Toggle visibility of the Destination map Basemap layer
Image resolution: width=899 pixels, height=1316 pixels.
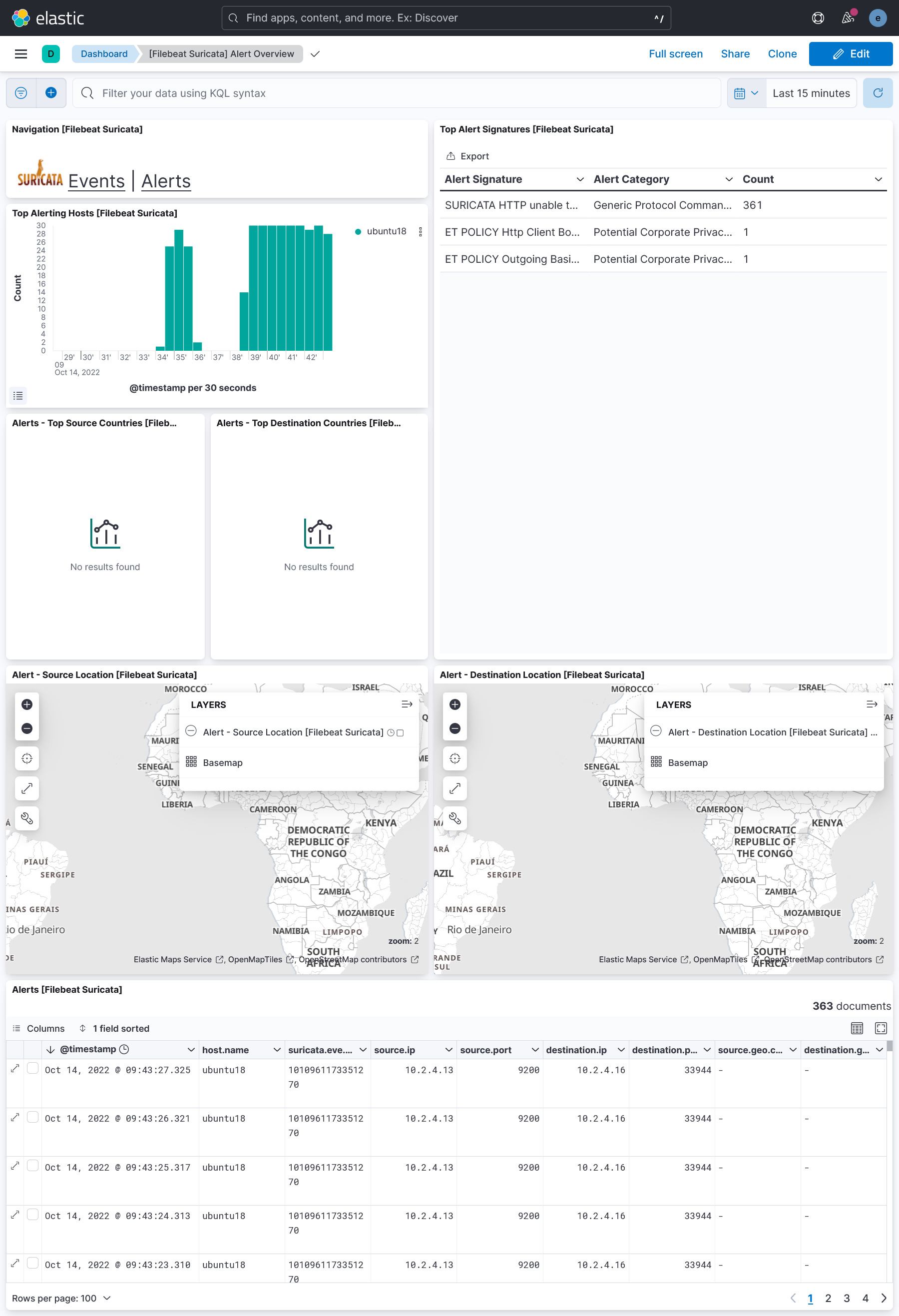tap(656, 761)
